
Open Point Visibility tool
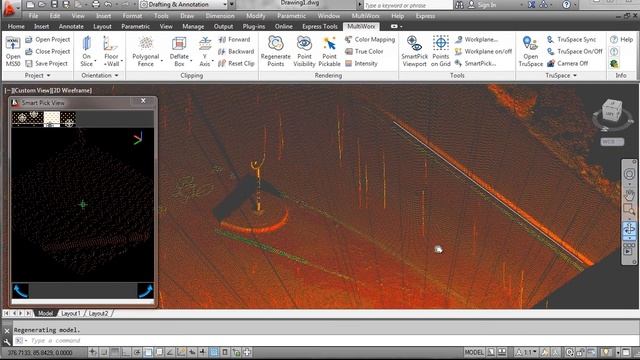[x=304, y=51]
